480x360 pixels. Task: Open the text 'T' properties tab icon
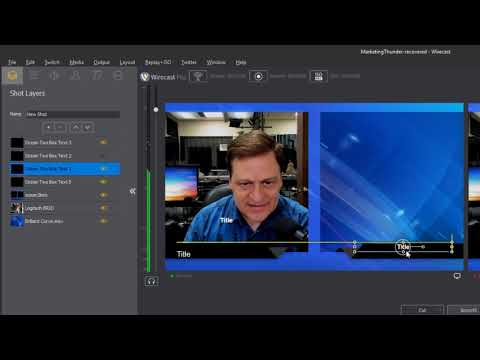(97, 75)
